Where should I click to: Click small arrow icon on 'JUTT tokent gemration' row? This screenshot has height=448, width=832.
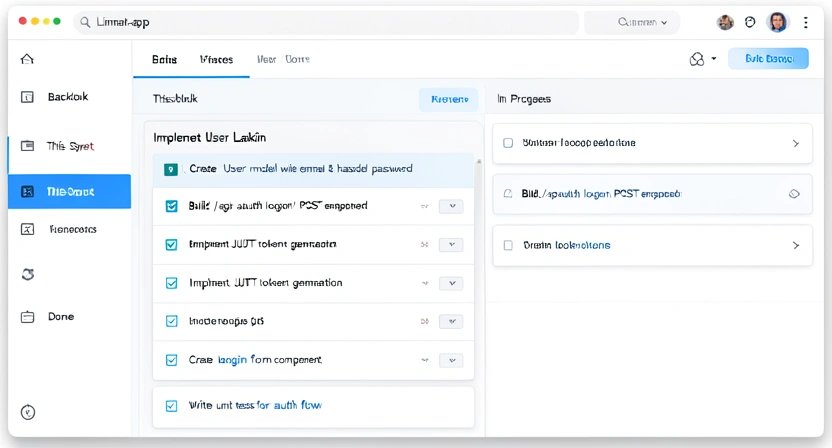point(424,283)
